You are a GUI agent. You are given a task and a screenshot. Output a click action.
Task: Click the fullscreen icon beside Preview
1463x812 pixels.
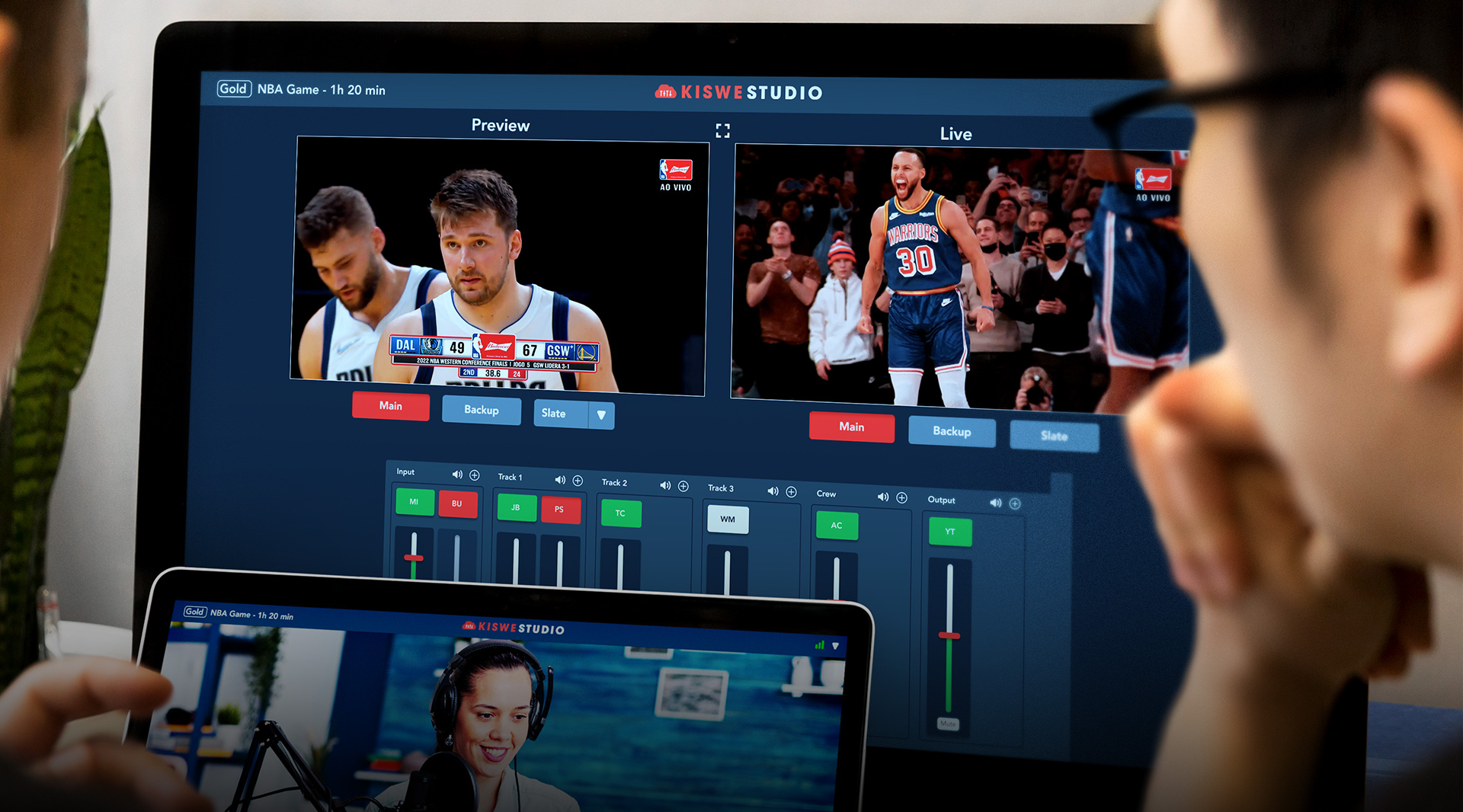pos(722,131)
